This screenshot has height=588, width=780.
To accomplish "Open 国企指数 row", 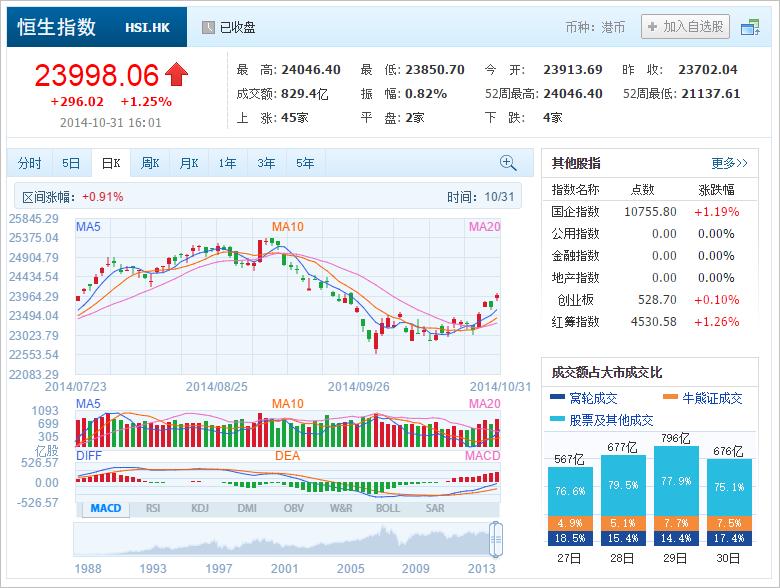I will pos(650,212).
